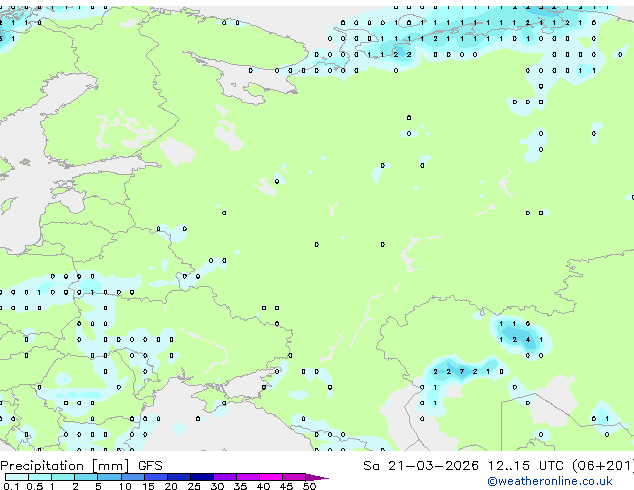Click the legend label '30'

click(x=217, y=486)
